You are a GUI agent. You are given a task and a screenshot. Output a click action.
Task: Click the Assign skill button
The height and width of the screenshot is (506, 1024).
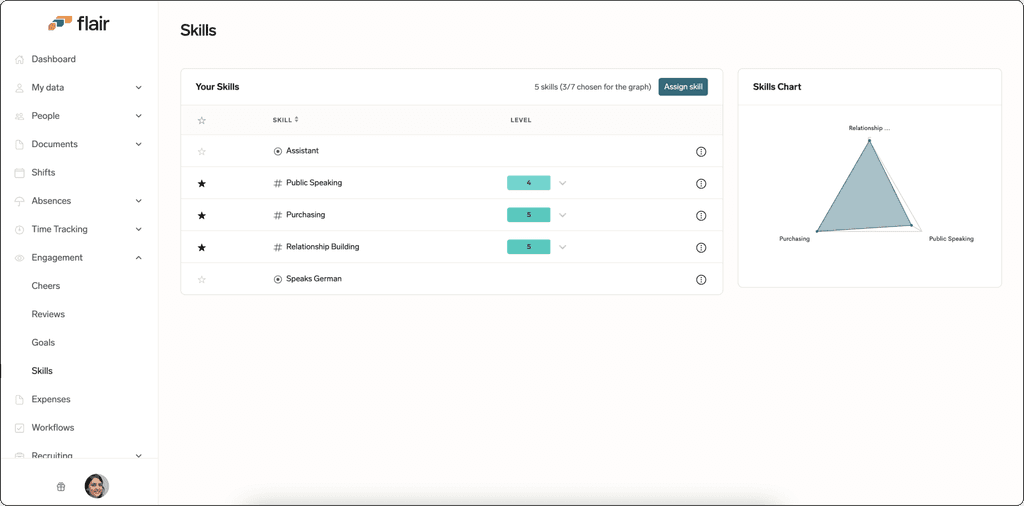(x=682, y=87)
